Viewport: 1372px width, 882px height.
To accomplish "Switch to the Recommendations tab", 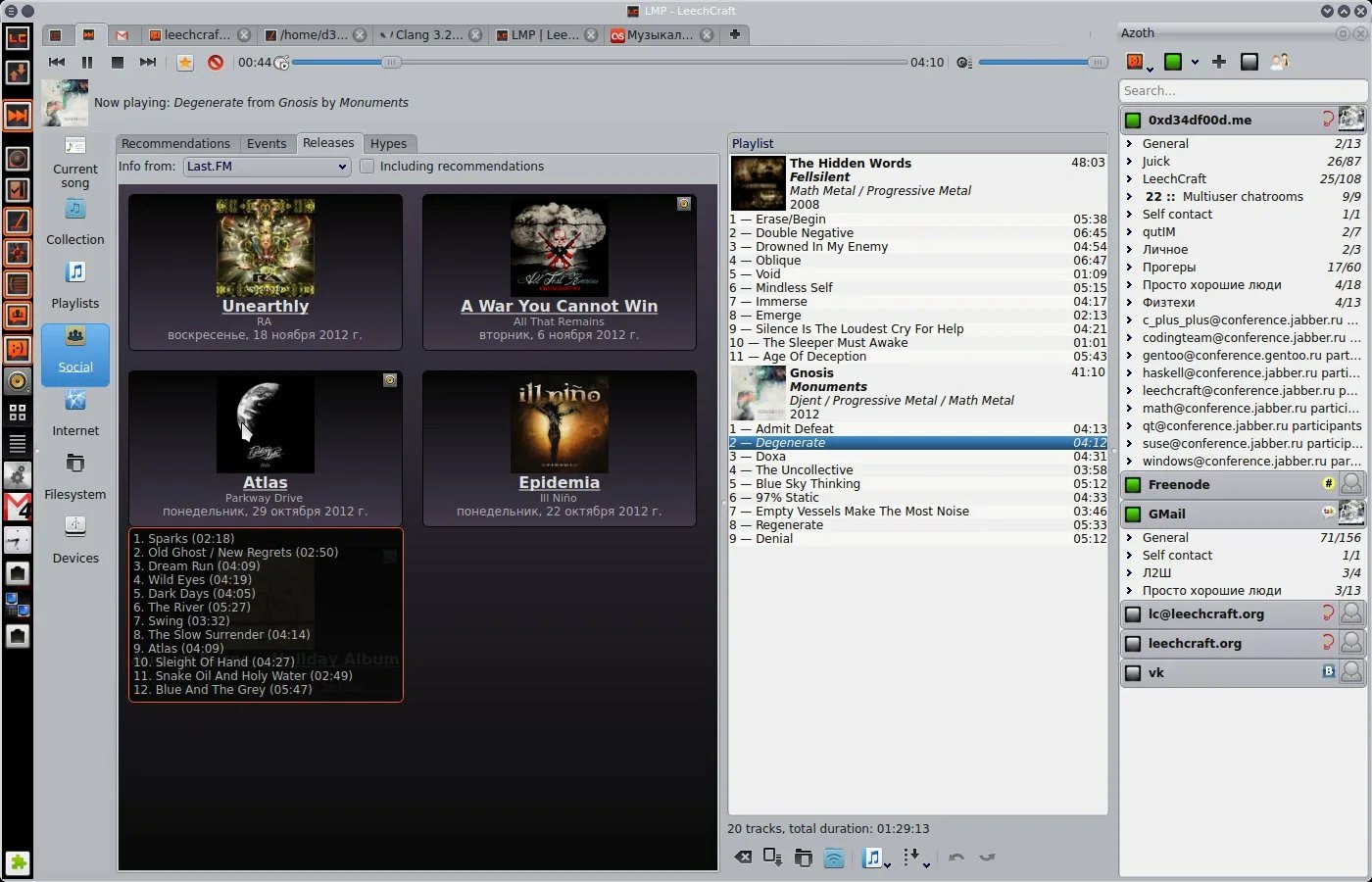I will [175, 143].
